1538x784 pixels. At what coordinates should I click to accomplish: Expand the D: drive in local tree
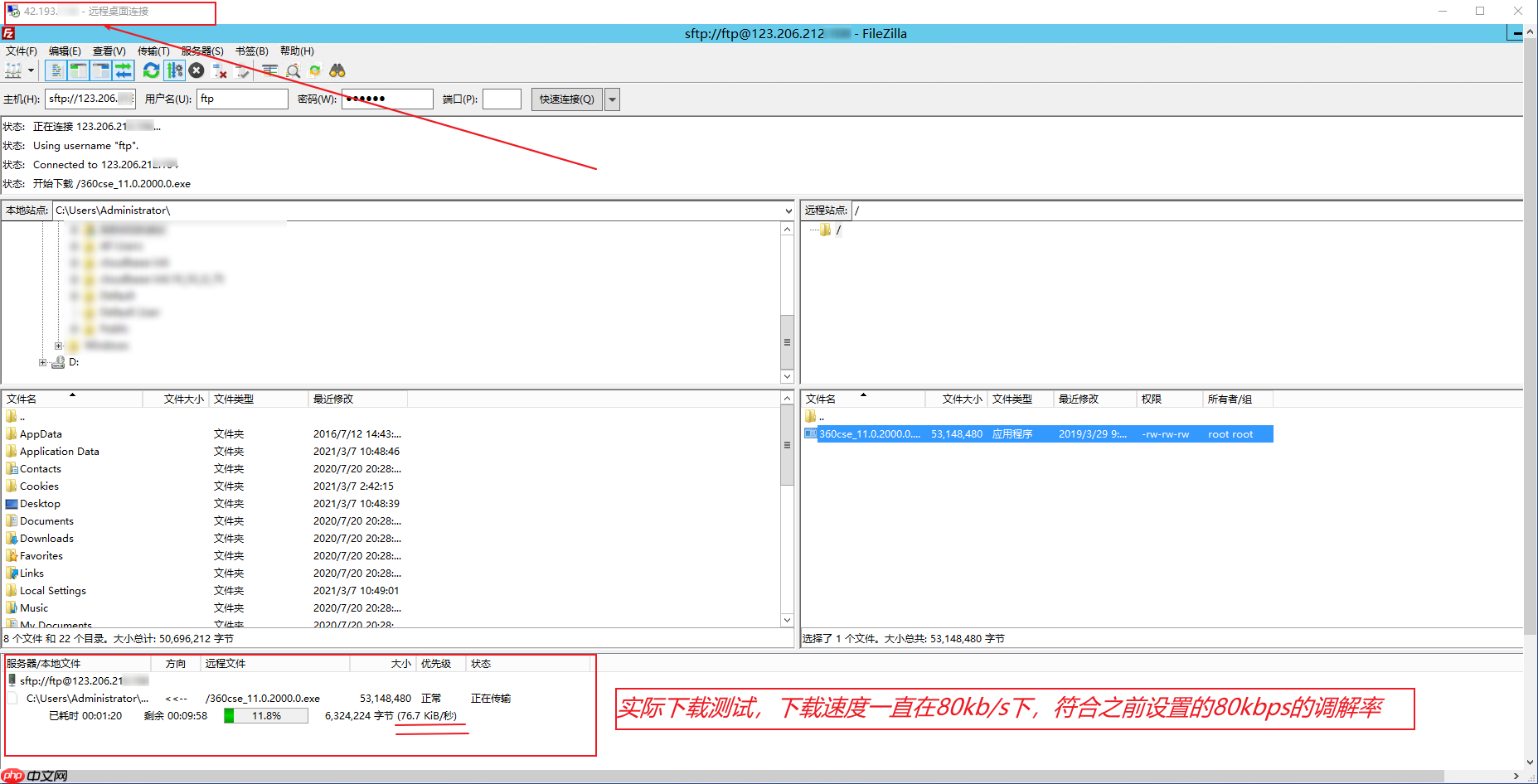click(42, 361)
